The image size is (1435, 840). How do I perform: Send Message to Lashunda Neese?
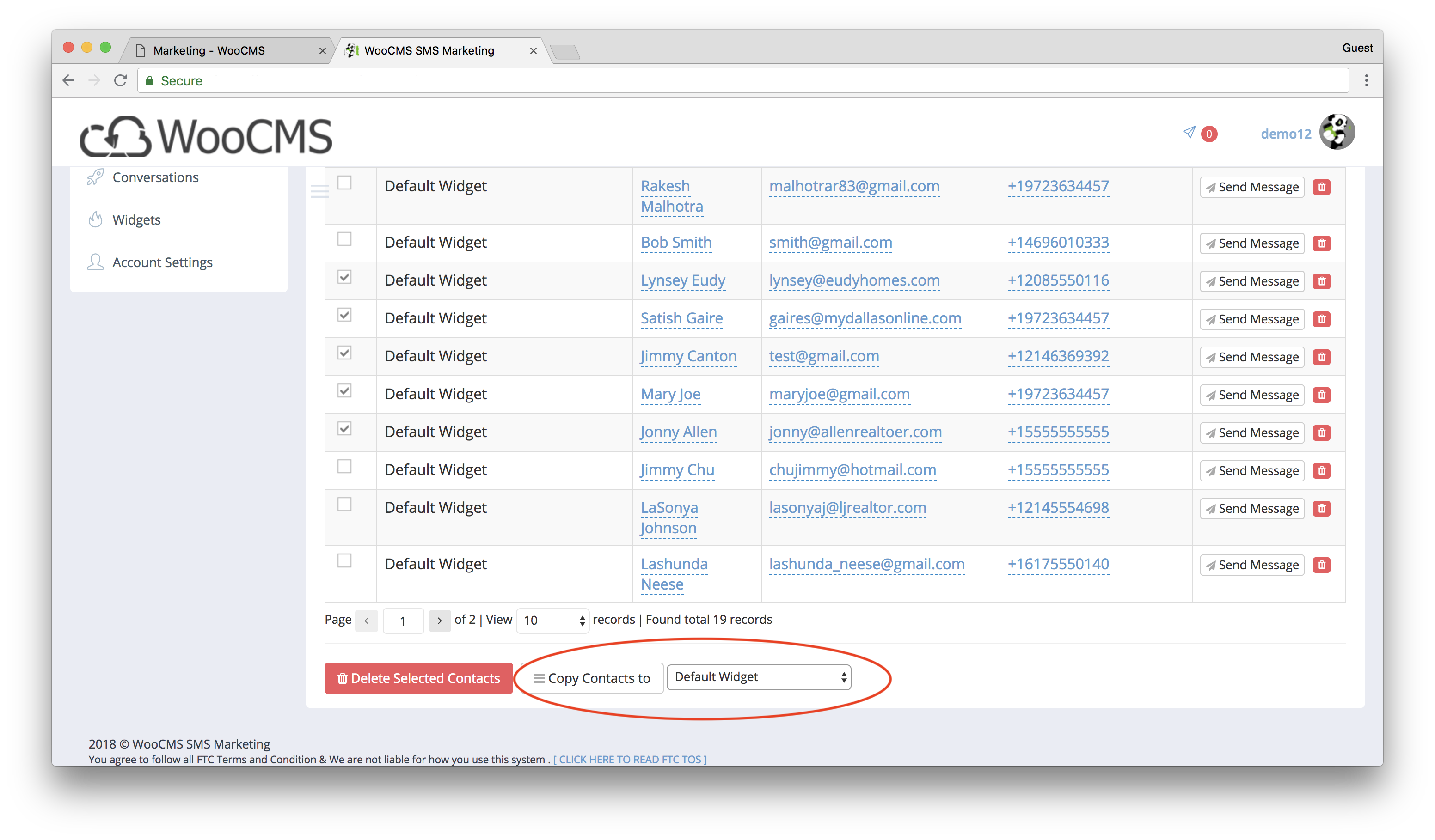coord(1251,565)
